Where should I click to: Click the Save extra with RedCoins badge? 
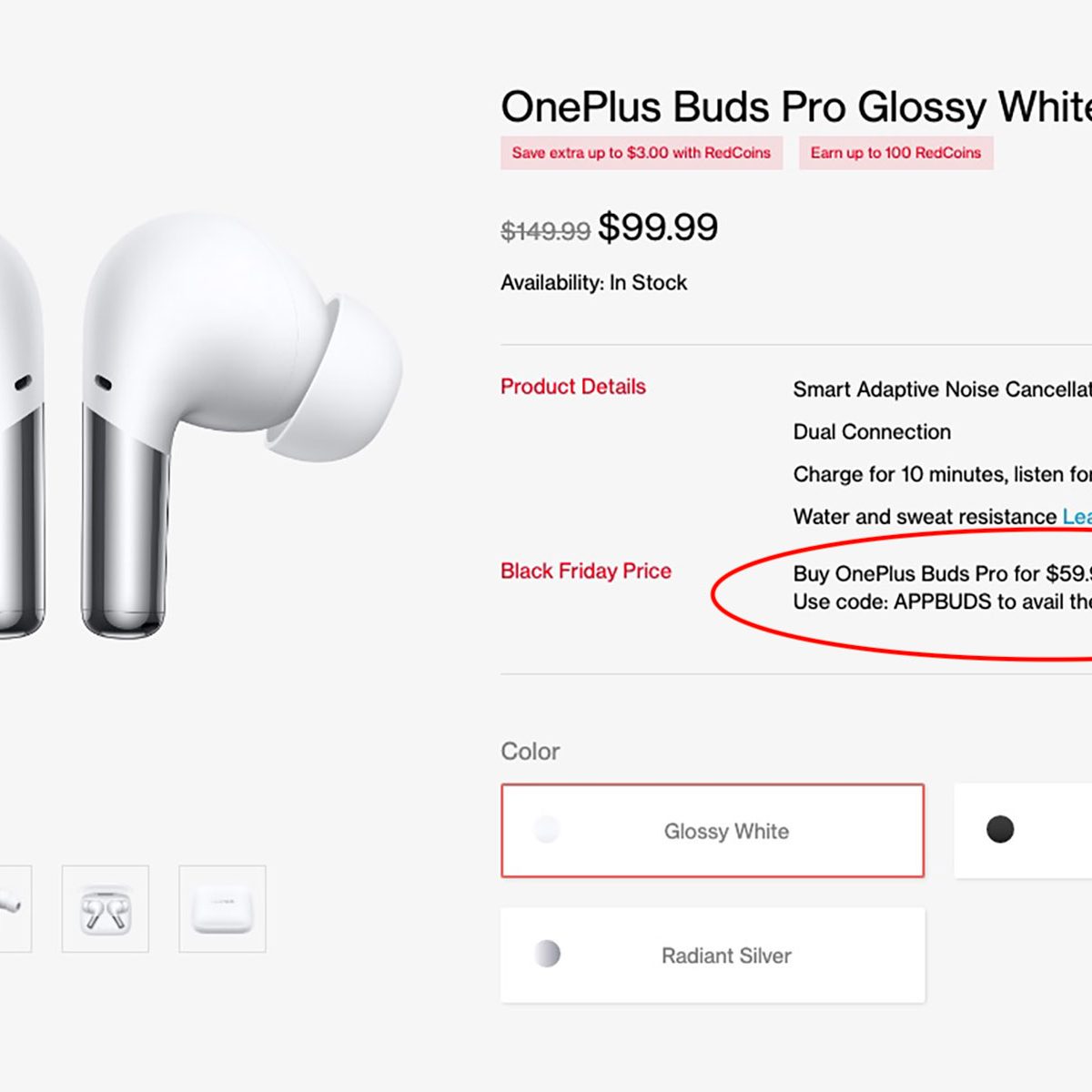(641, 153)
